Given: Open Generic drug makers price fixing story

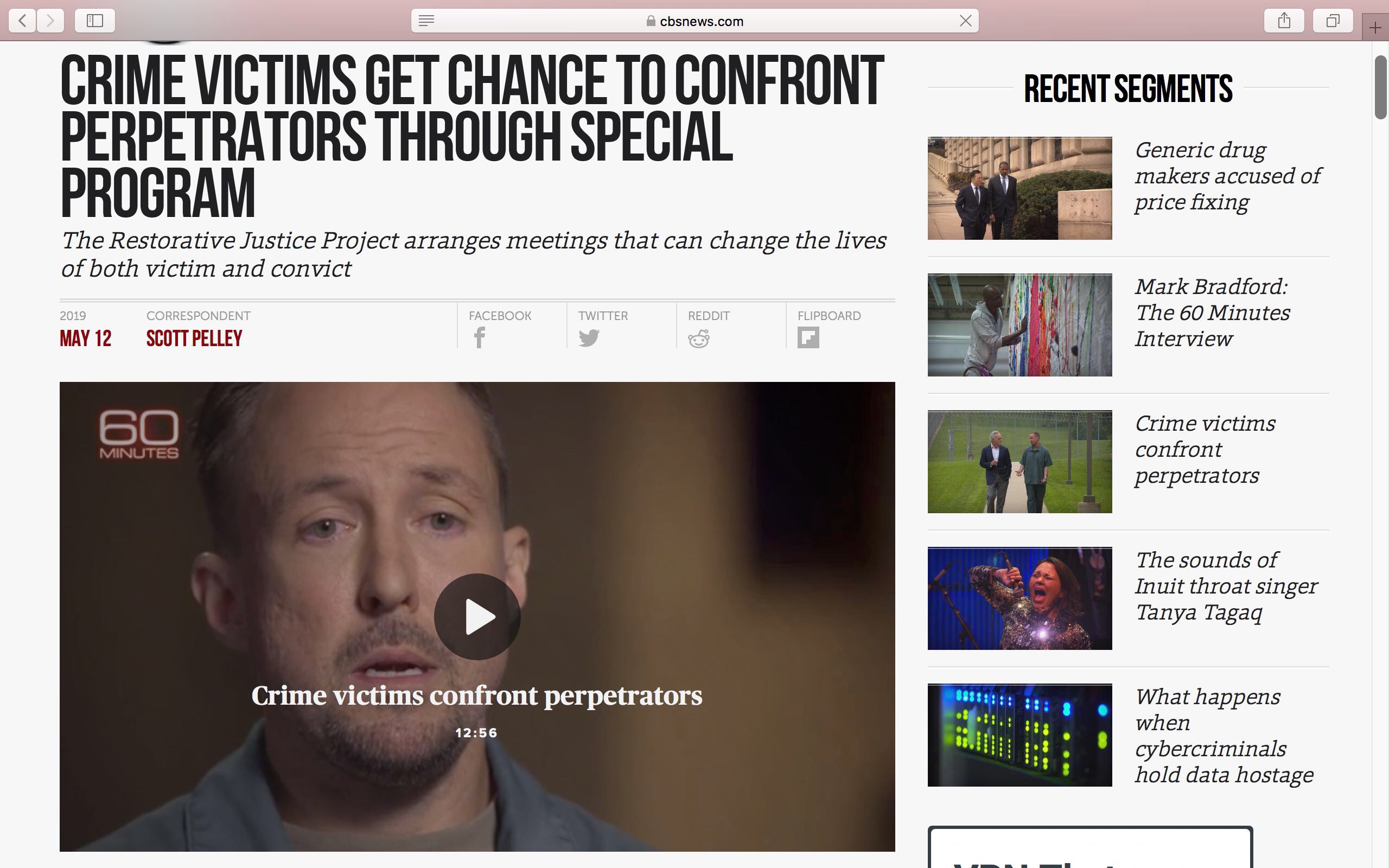Looking at the screenshot, I should tap(1227, 176).
